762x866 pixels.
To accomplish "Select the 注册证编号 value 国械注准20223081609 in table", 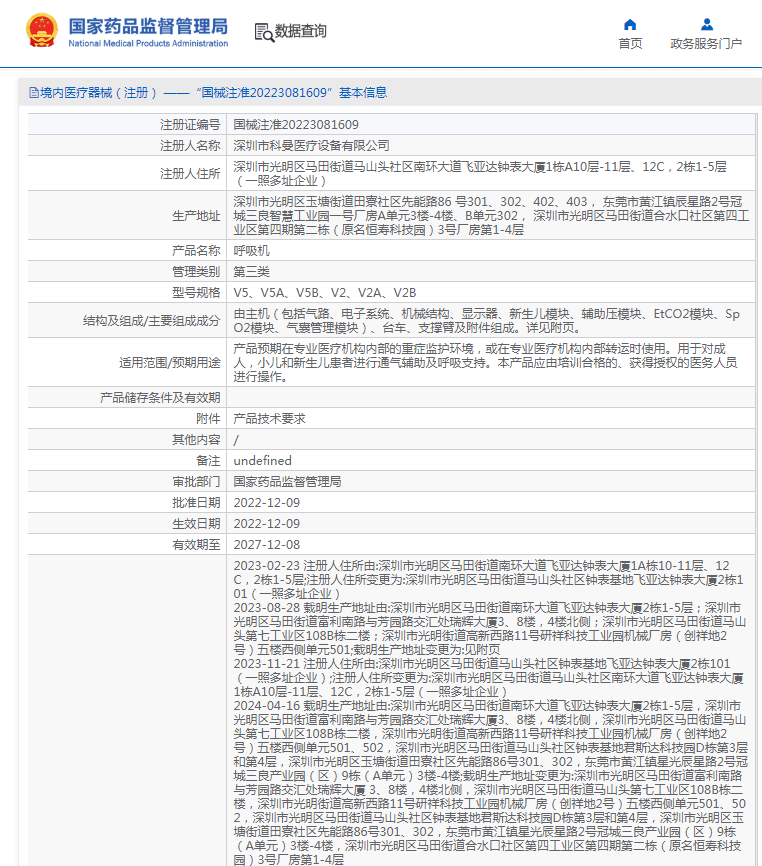I will (296, 125).
